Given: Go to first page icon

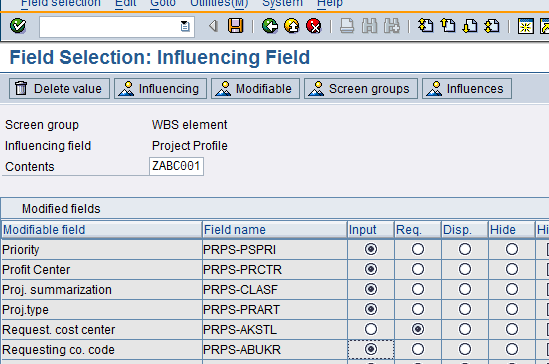Looking at the screenshot, I should 425,26.
